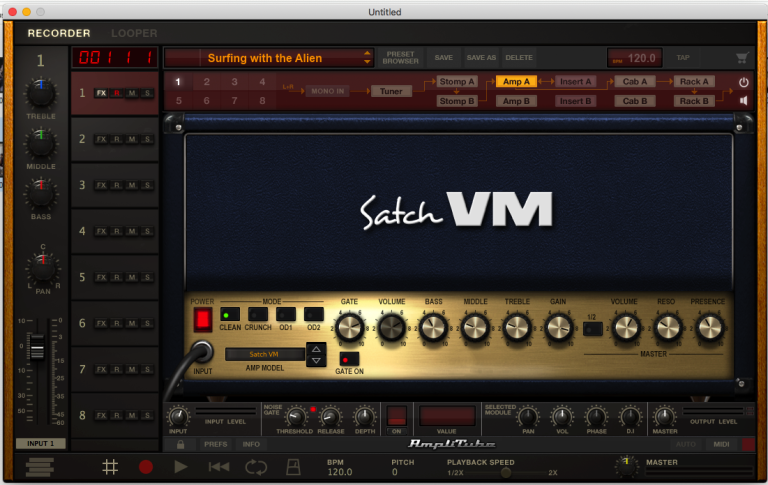Select previous amp model up arrow

click(316, 349)
